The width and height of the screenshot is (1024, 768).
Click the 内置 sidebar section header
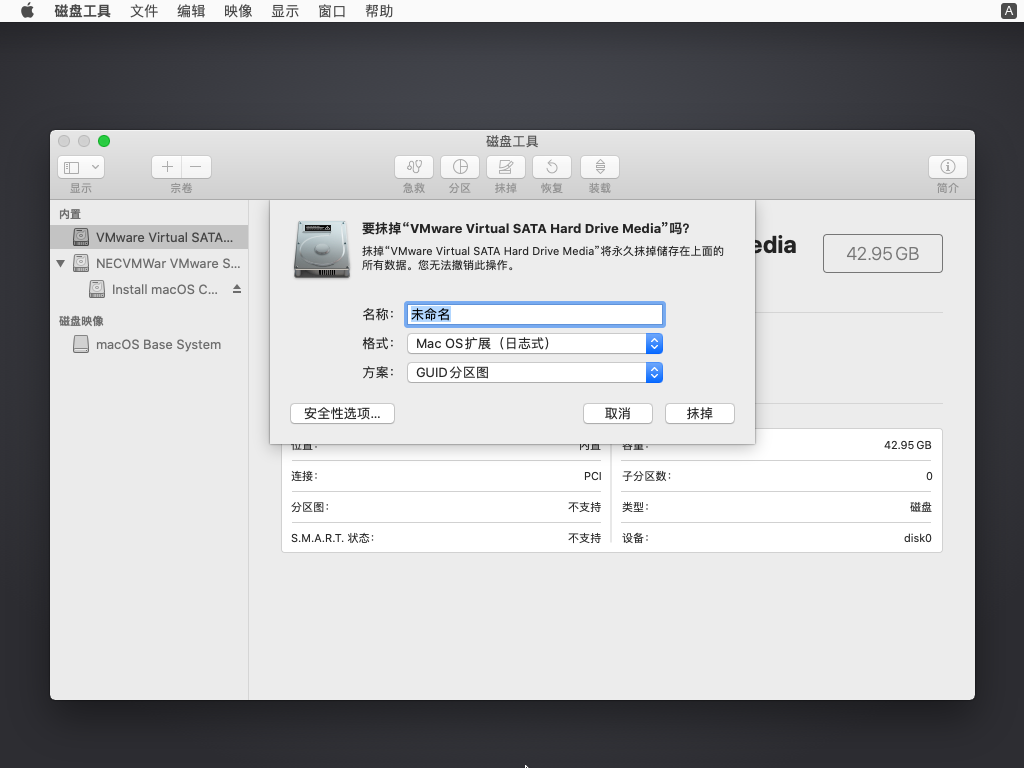70,214
